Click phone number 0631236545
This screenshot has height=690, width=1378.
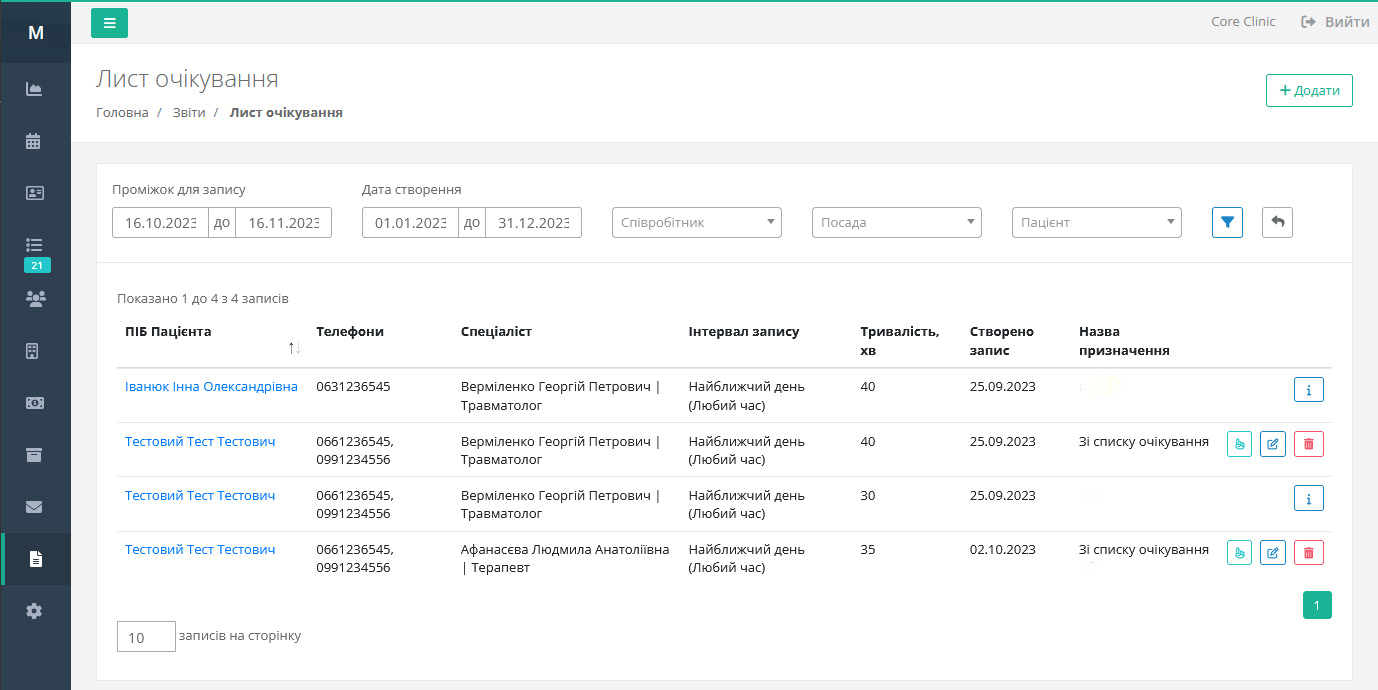353,387
